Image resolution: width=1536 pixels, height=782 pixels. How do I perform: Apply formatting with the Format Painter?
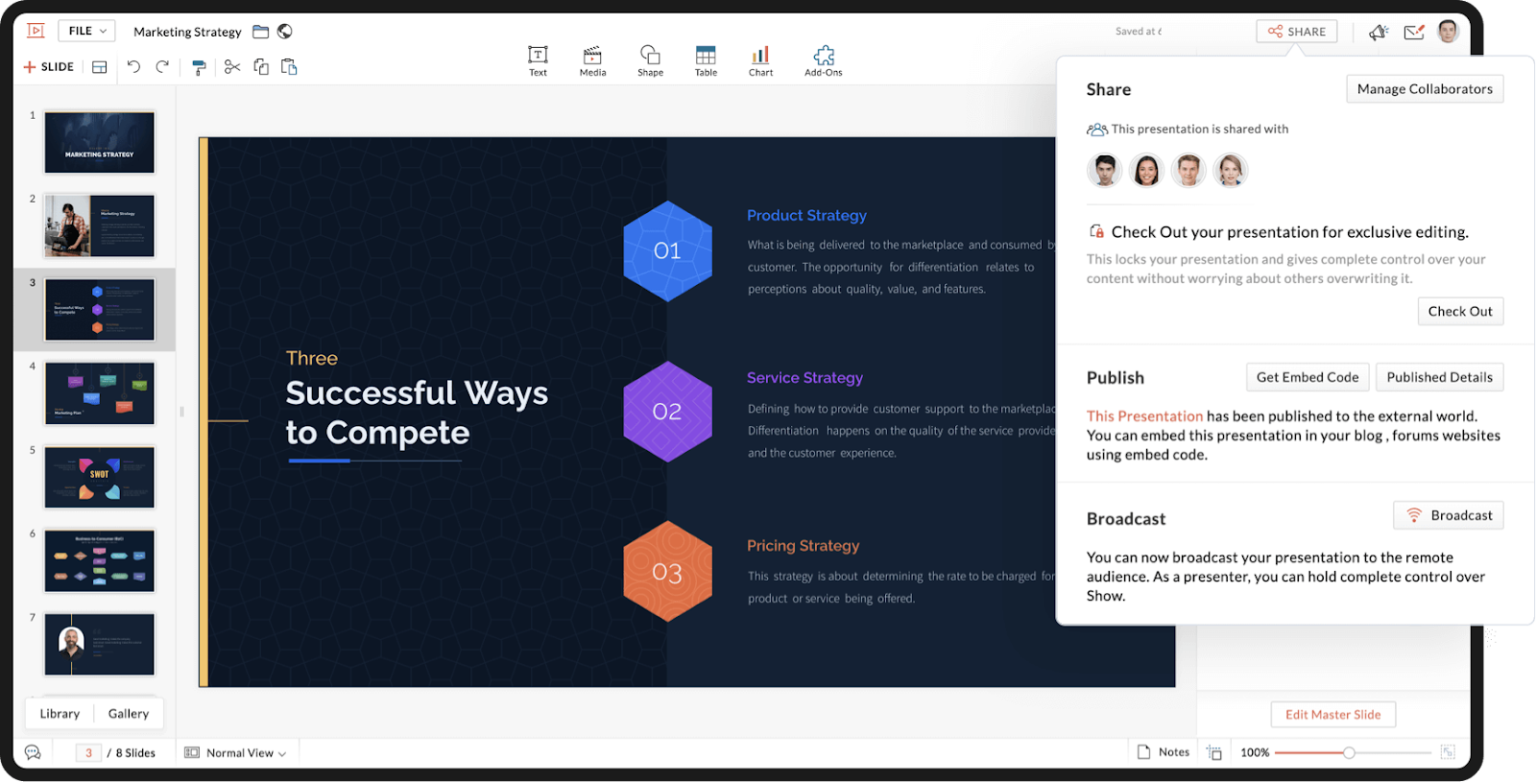pos(199,67)
